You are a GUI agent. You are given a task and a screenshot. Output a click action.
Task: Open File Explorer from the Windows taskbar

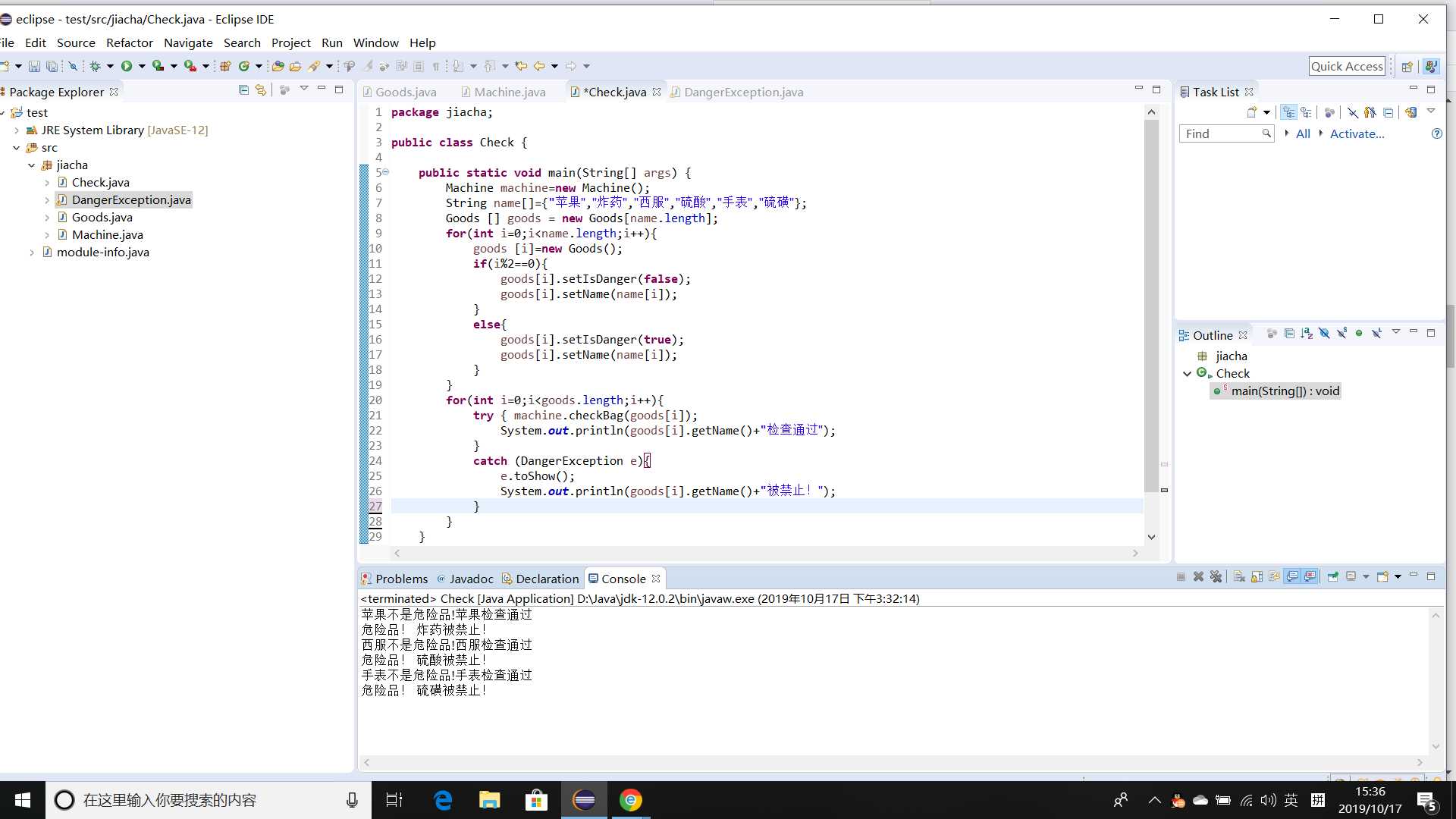click(489, 800)
